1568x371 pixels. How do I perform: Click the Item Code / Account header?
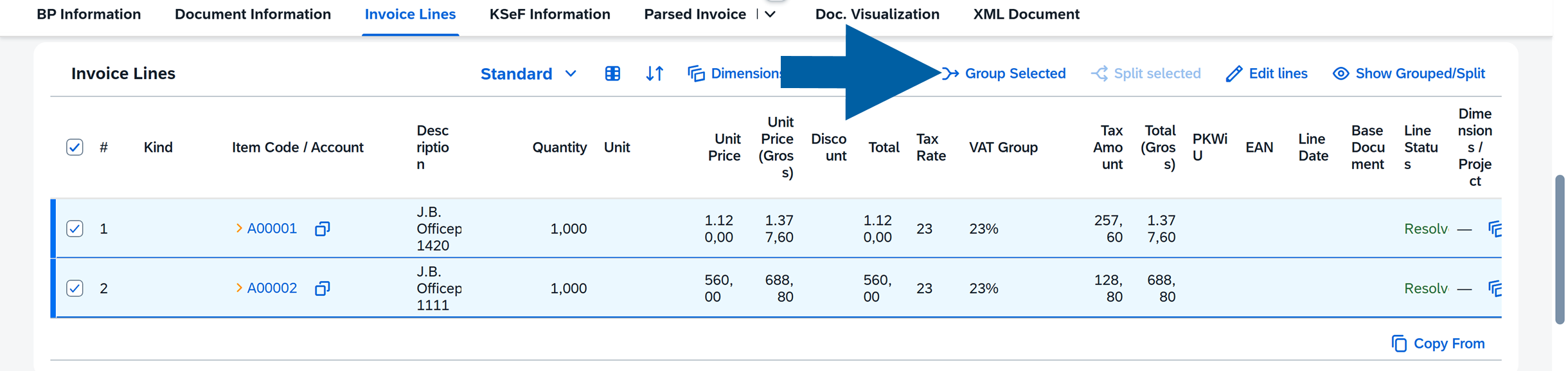(x=298, y=148)
